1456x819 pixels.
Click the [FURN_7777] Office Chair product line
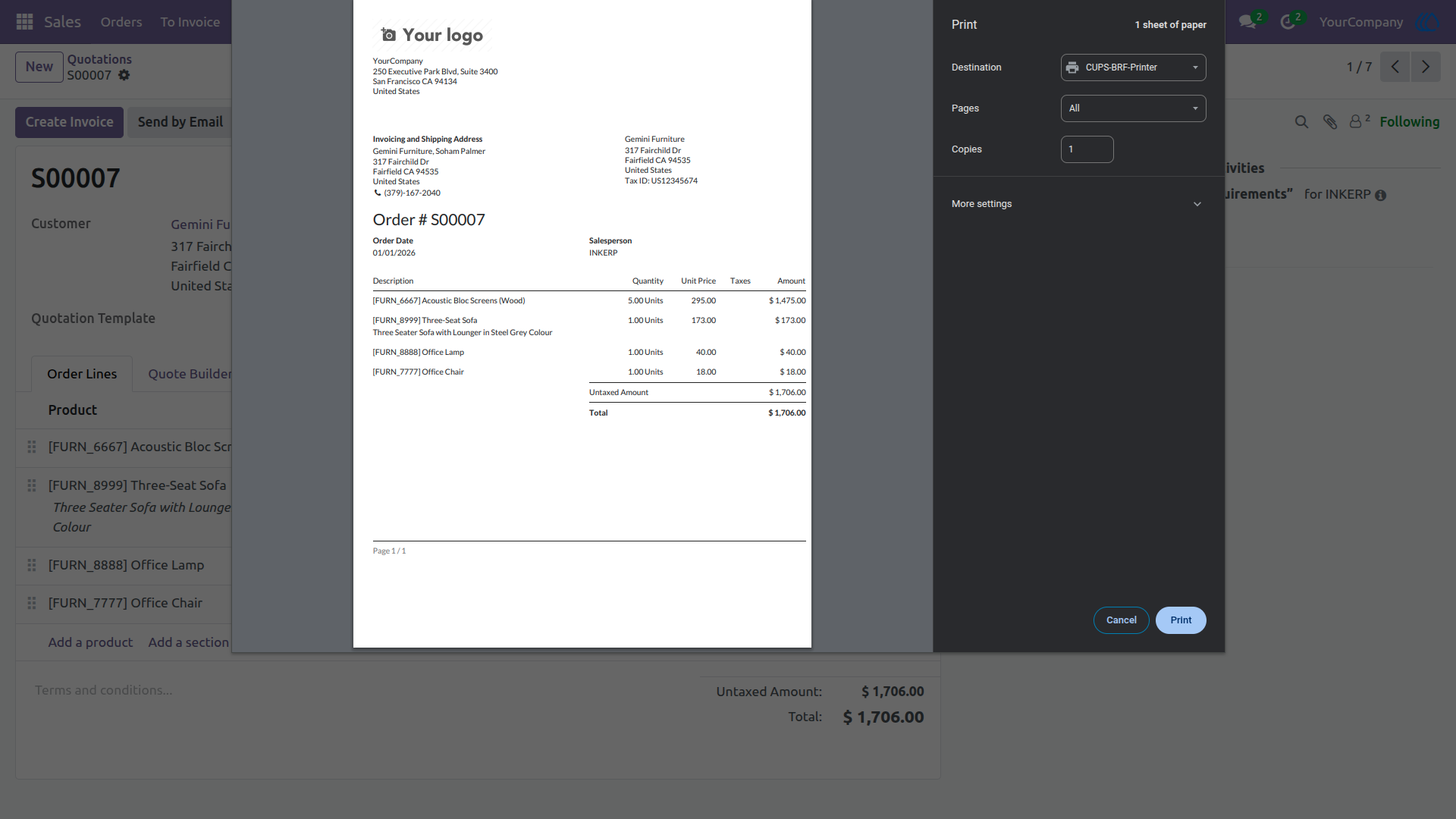pos(125,603)
